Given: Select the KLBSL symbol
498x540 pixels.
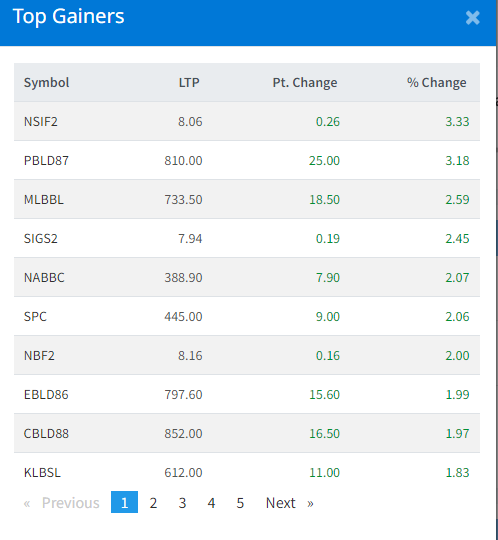Looking at the screenshot, I should point(42,472).
